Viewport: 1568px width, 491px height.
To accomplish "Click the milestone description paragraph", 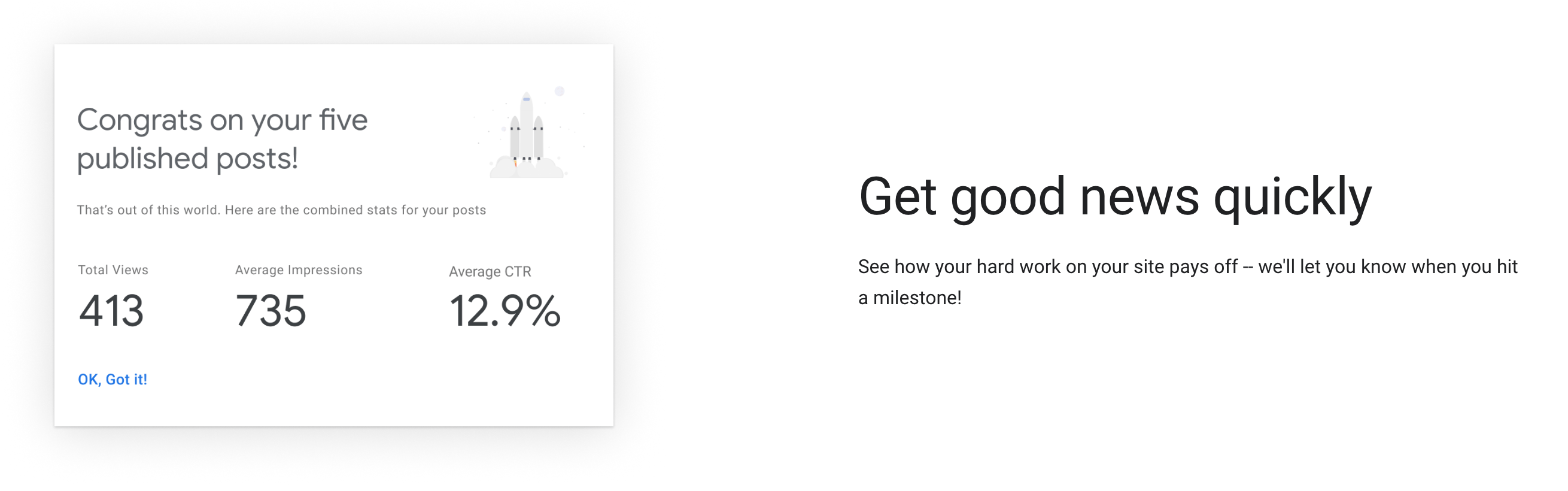I will [1187, 282].
